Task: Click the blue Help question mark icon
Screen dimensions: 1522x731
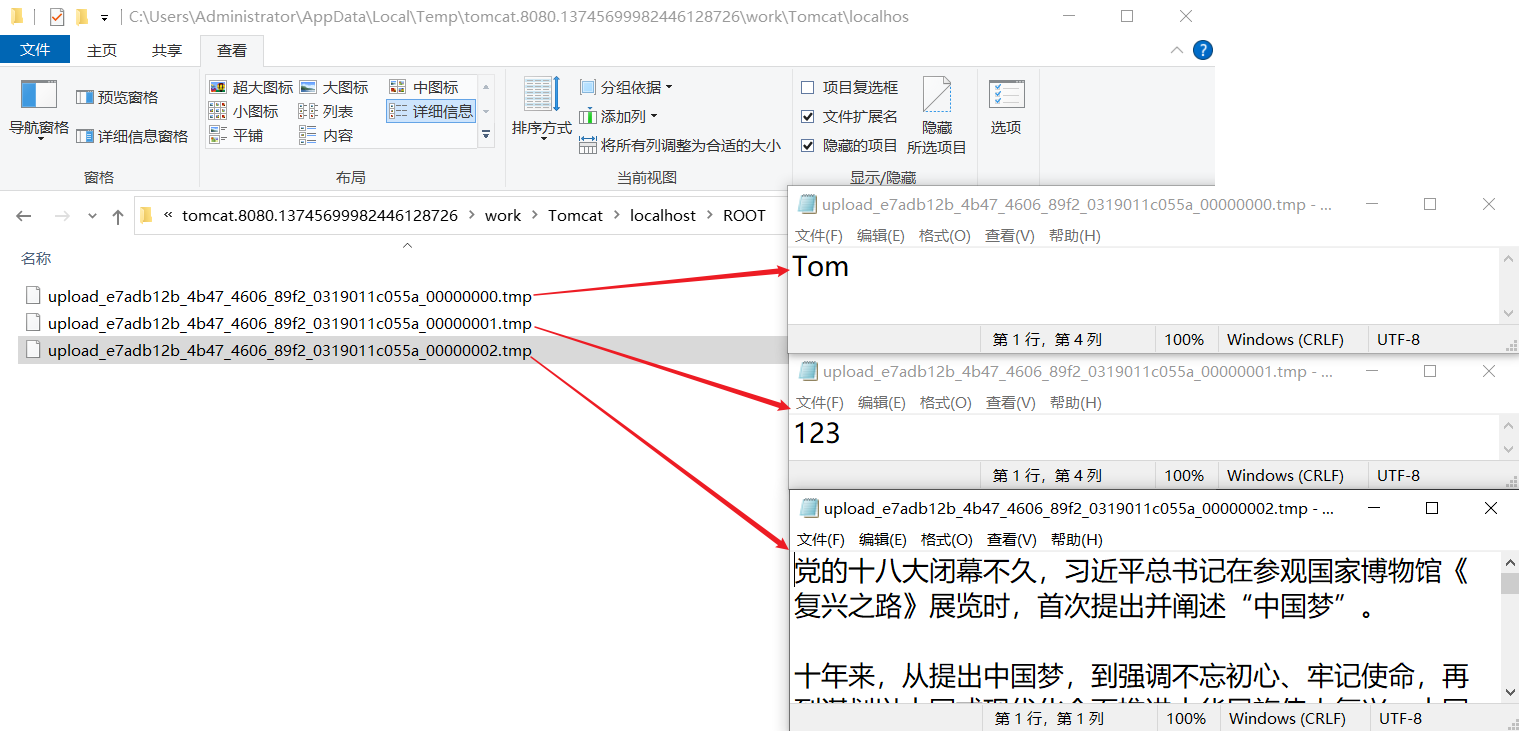Action: click(1203, 50)
